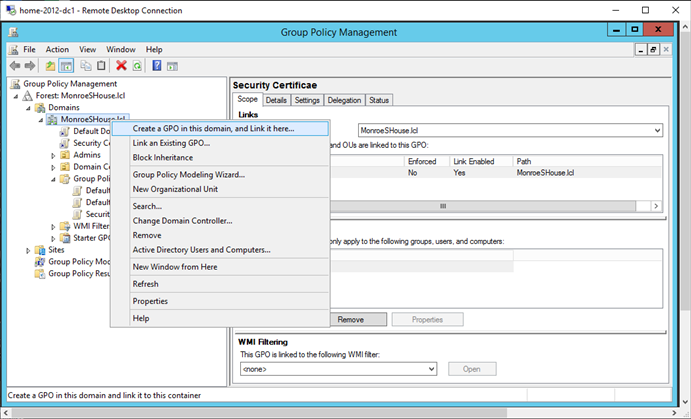Click the Paste clipboard toolbar icon
Viewport: 691px width, 419px height.
(x=101, y=66)
